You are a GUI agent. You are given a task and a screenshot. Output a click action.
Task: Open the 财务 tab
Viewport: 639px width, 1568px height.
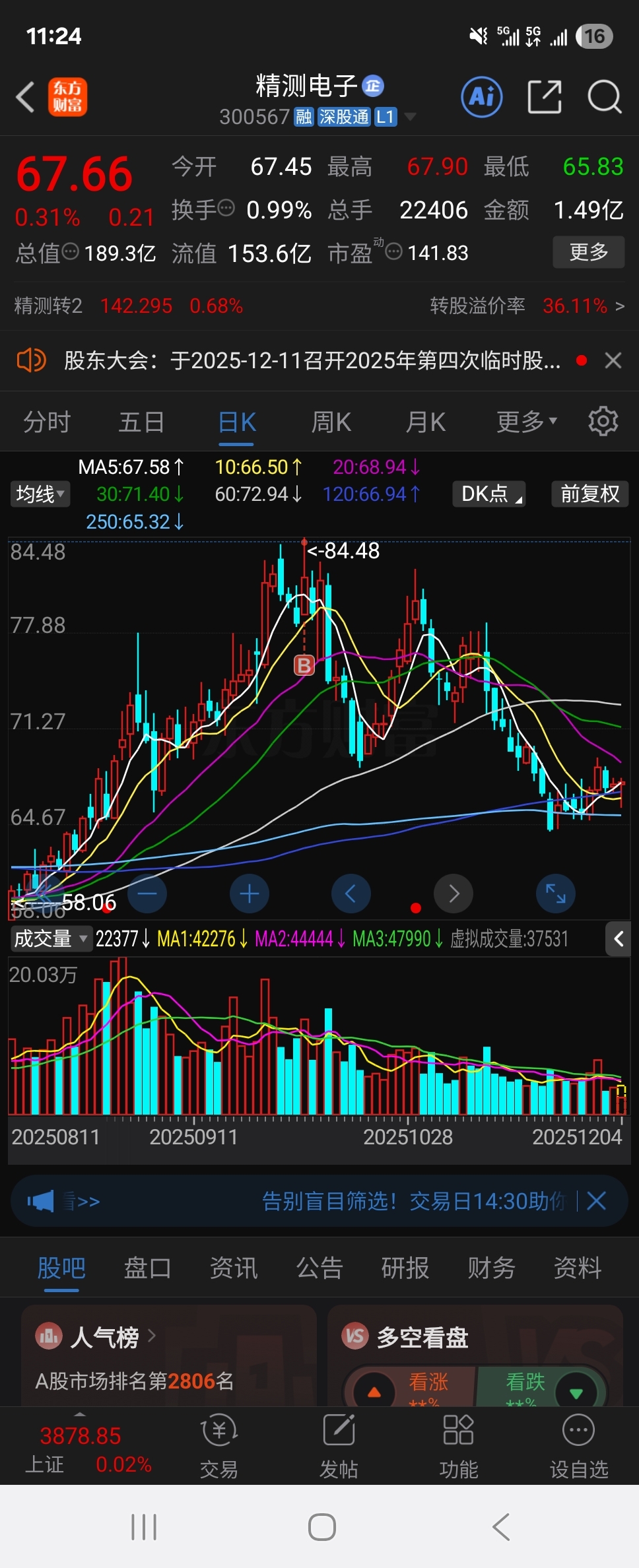pos(491,1268)
